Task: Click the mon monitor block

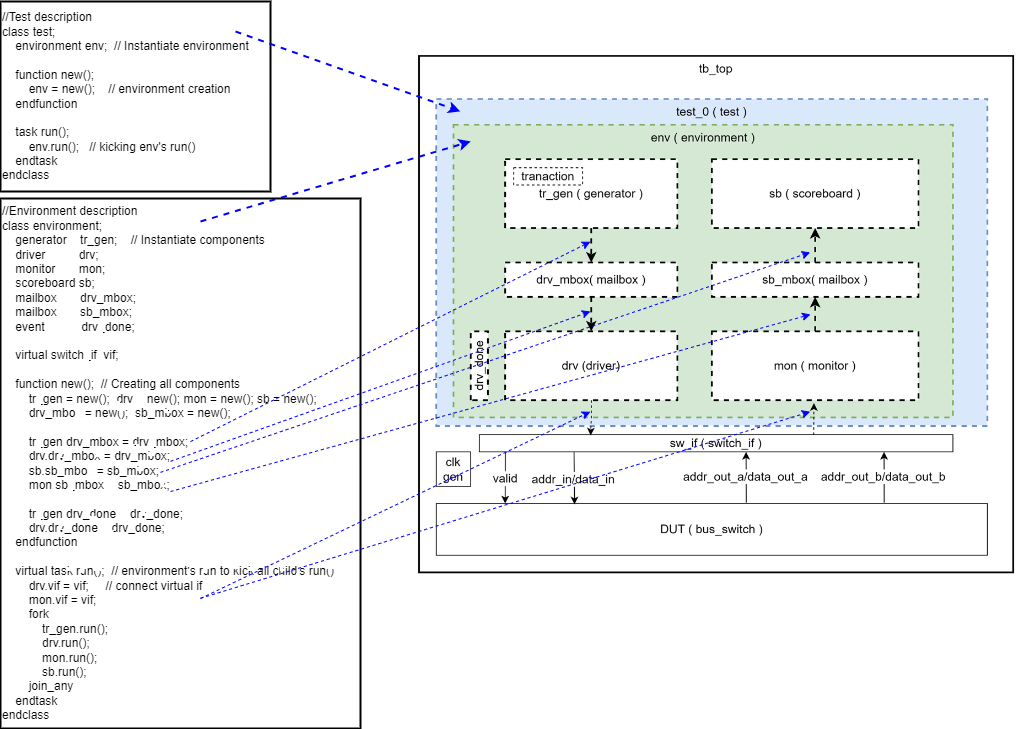Action: 814,365
